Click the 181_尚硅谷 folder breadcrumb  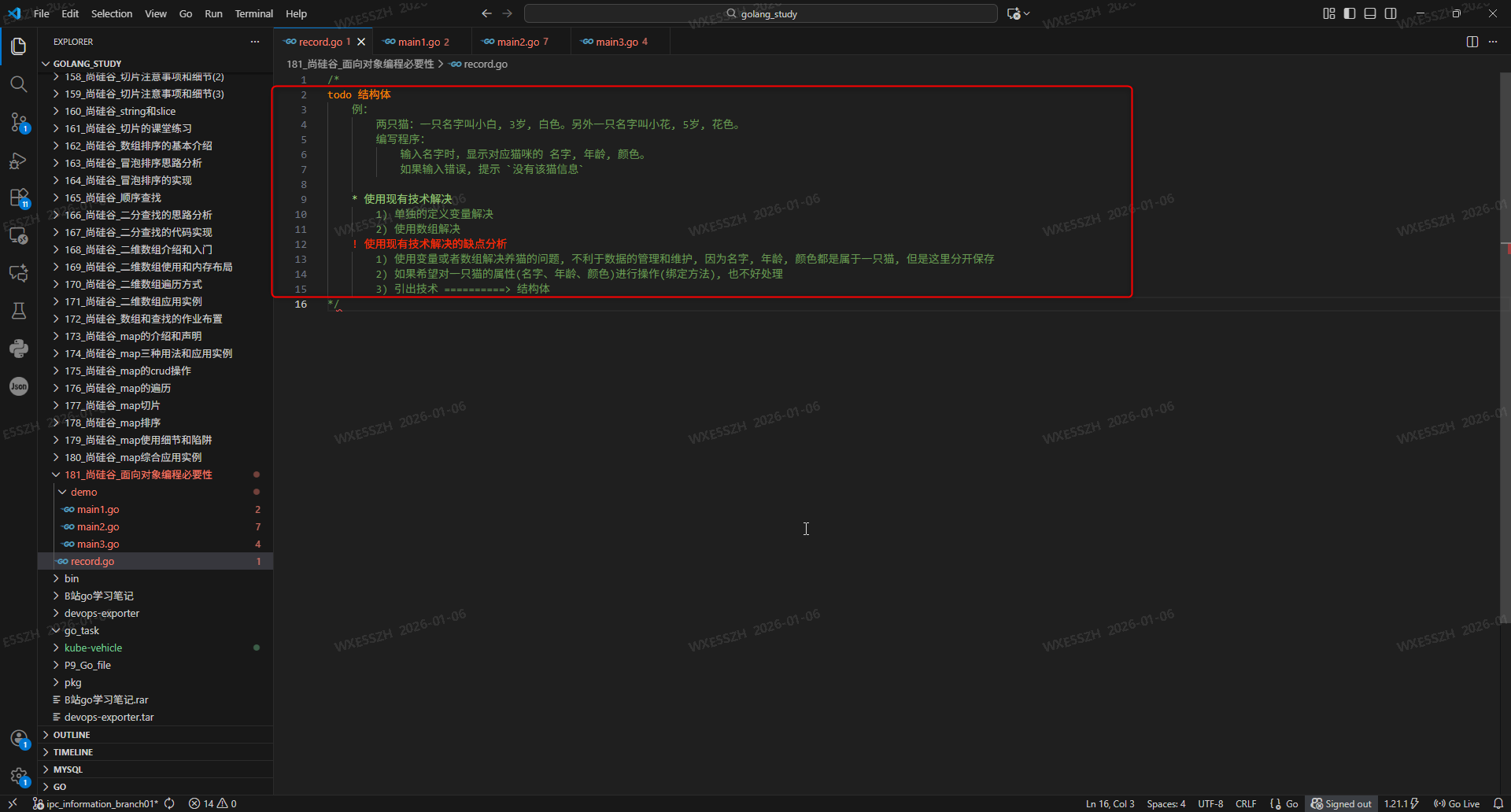click(x=360, y=64)
